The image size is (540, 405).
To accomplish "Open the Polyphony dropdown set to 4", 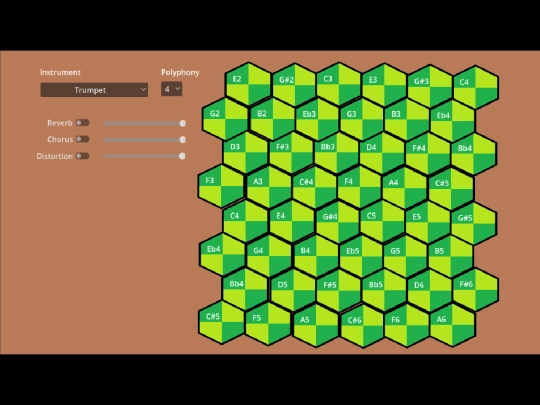I will point(172,89).
